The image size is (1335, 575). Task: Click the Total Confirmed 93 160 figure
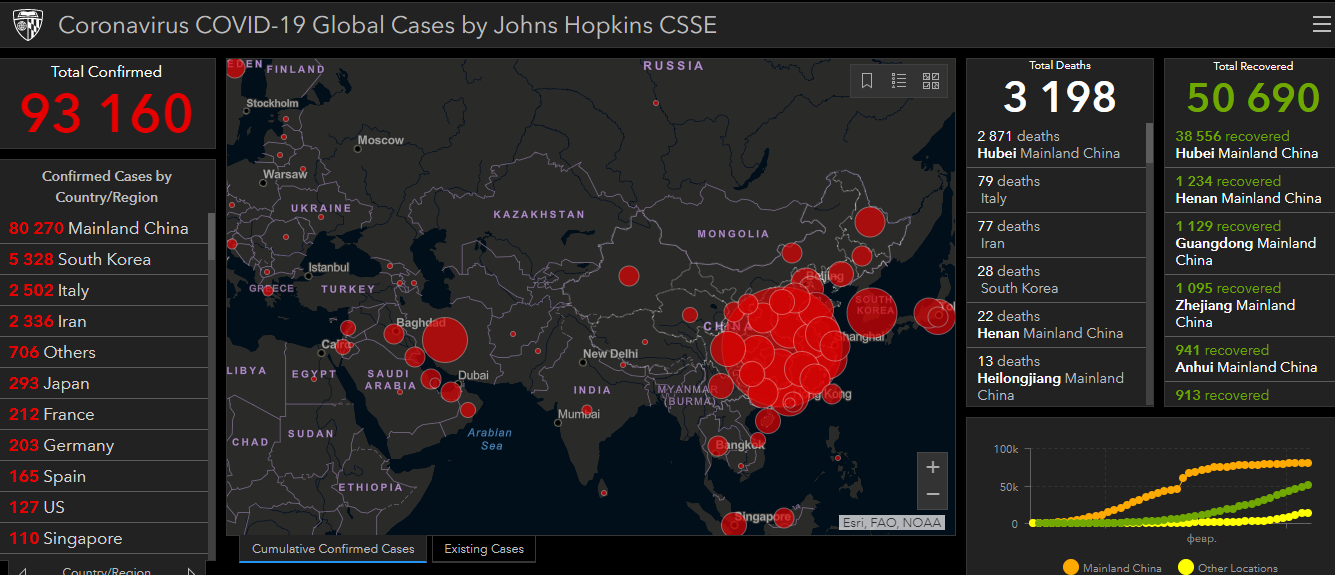(x=106, y=113)
